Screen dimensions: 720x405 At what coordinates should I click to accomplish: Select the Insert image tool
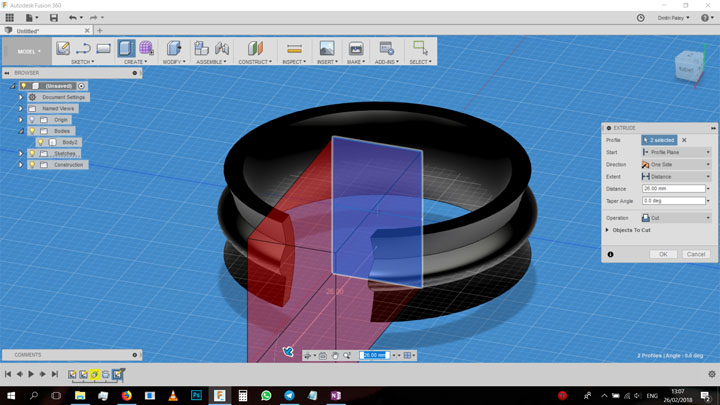pyautogui.click(x=327, y=48)
